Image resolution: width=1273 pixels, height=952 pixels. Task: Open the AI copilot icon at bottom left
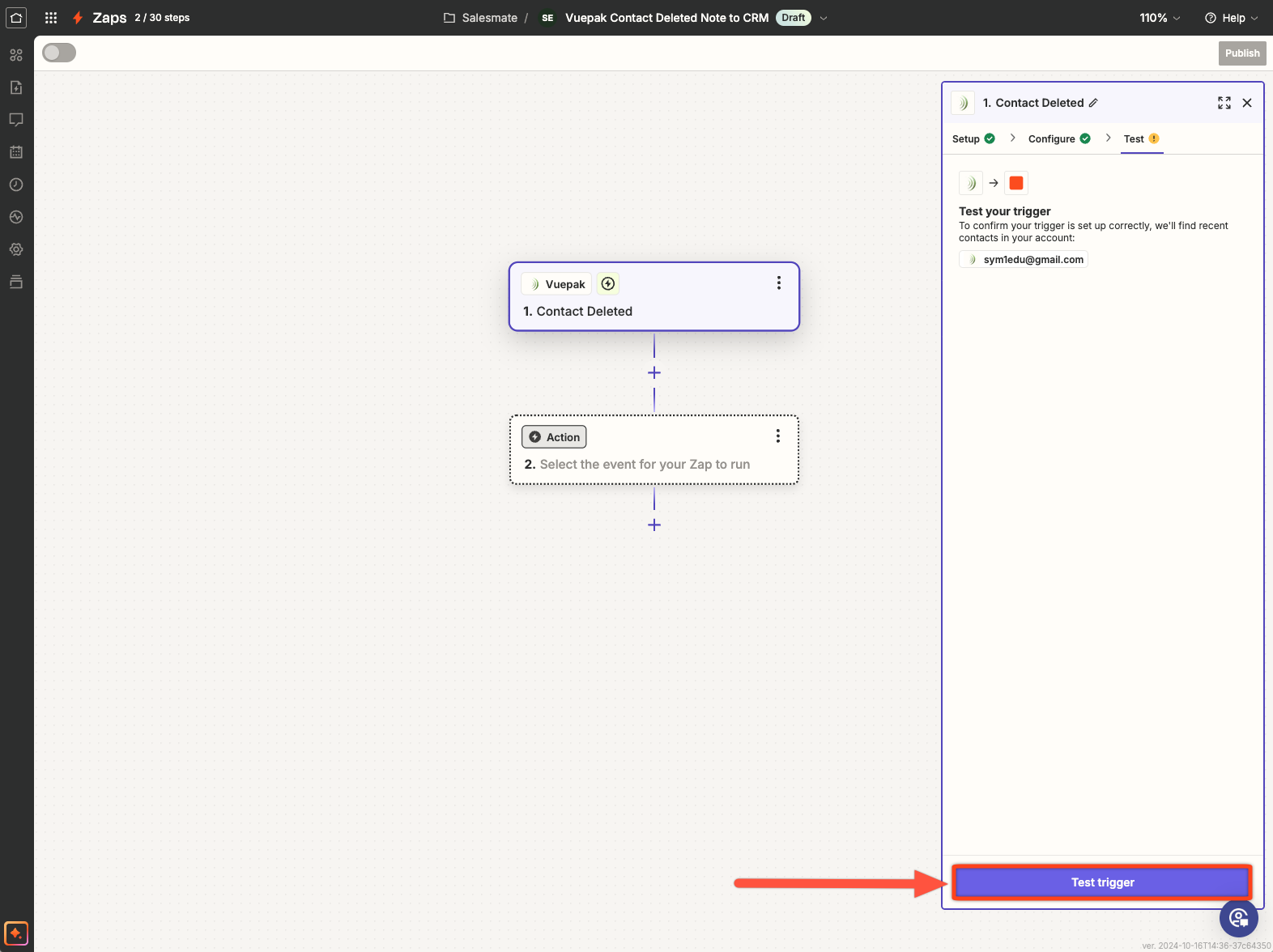[x=16, y=933]
